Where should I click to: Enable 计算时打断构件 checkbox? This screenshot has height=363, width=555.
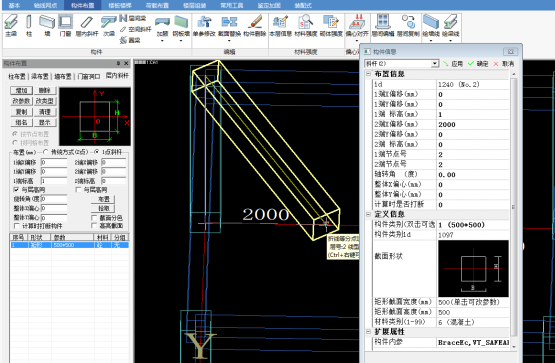[x=16, y=226]
